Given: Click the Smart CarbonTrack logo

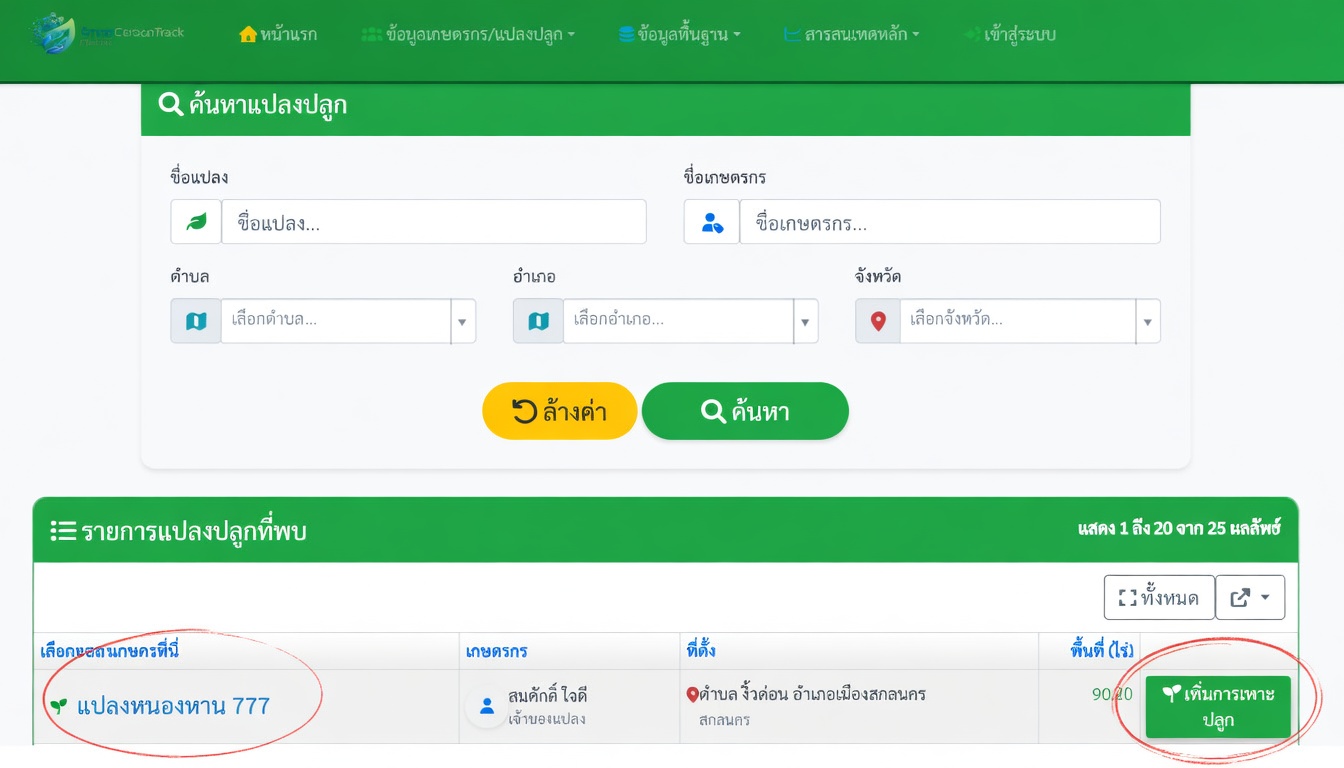Looking at the screenshot, I should pyautogui.click(x=108, y=34).
